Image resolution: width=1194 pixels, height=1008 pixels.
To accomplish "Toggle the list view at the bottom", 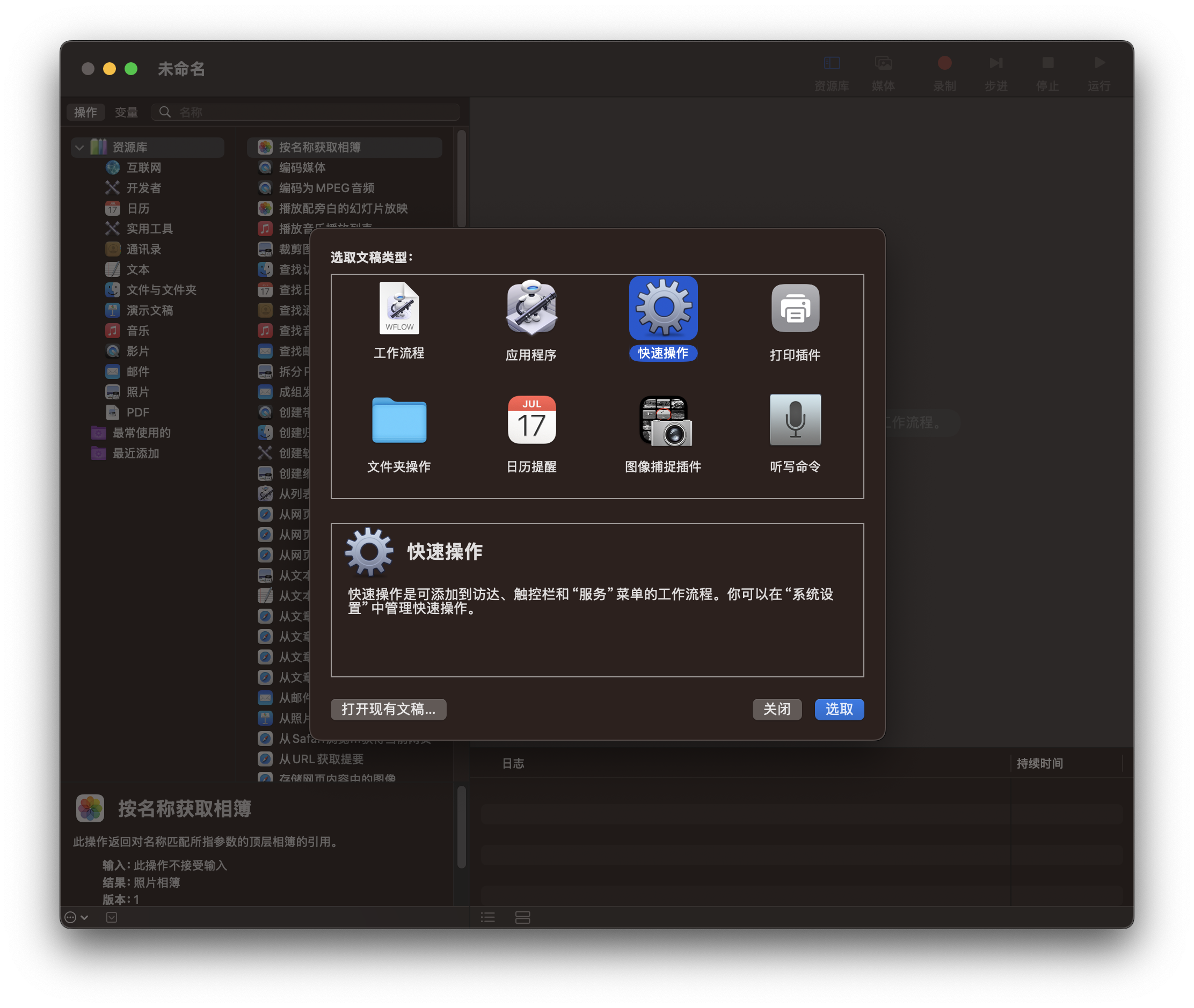I will (488, 917).
